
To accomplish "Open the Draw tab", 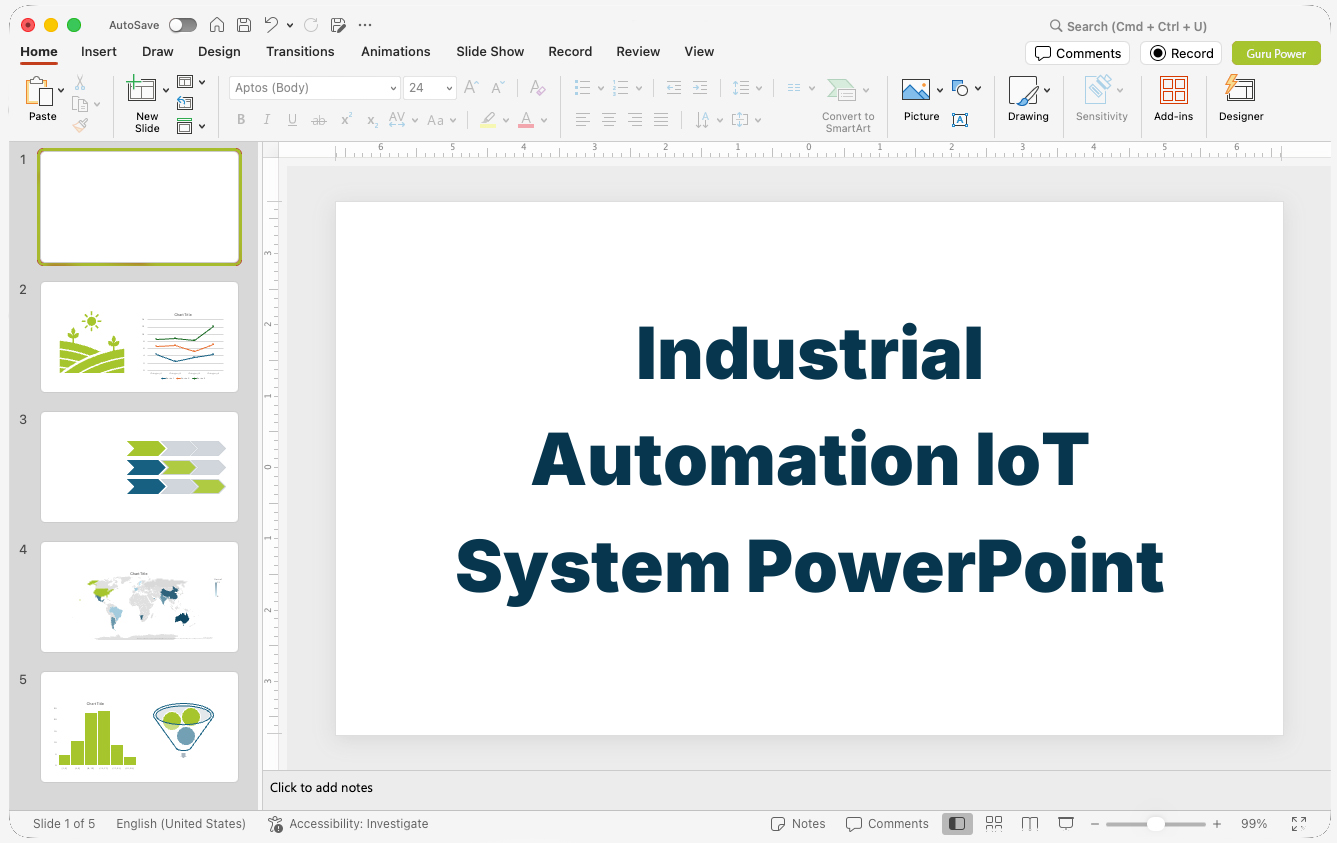I will (158, 52).
